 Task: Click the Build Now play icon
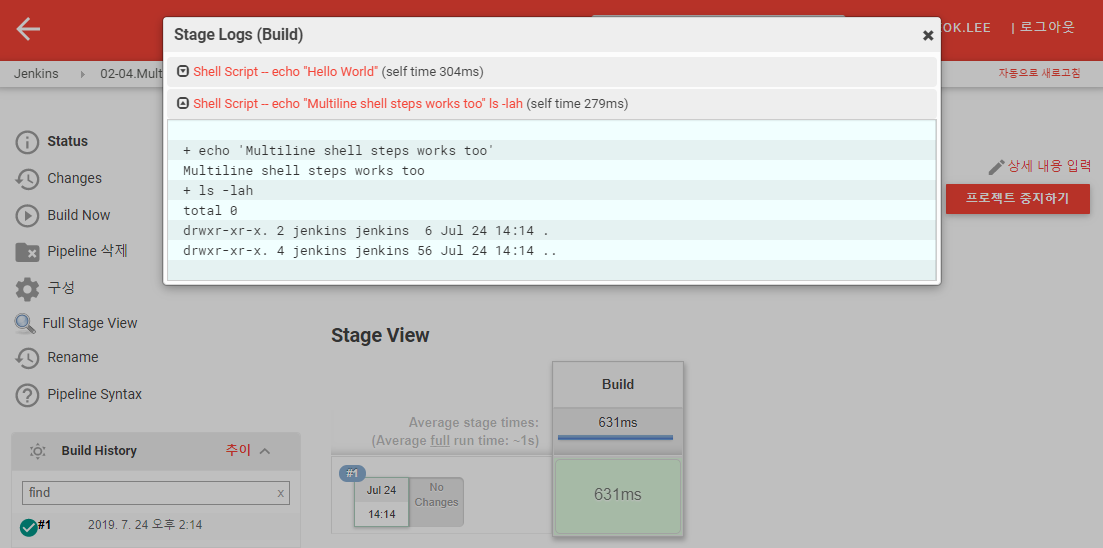coord(28,216)
